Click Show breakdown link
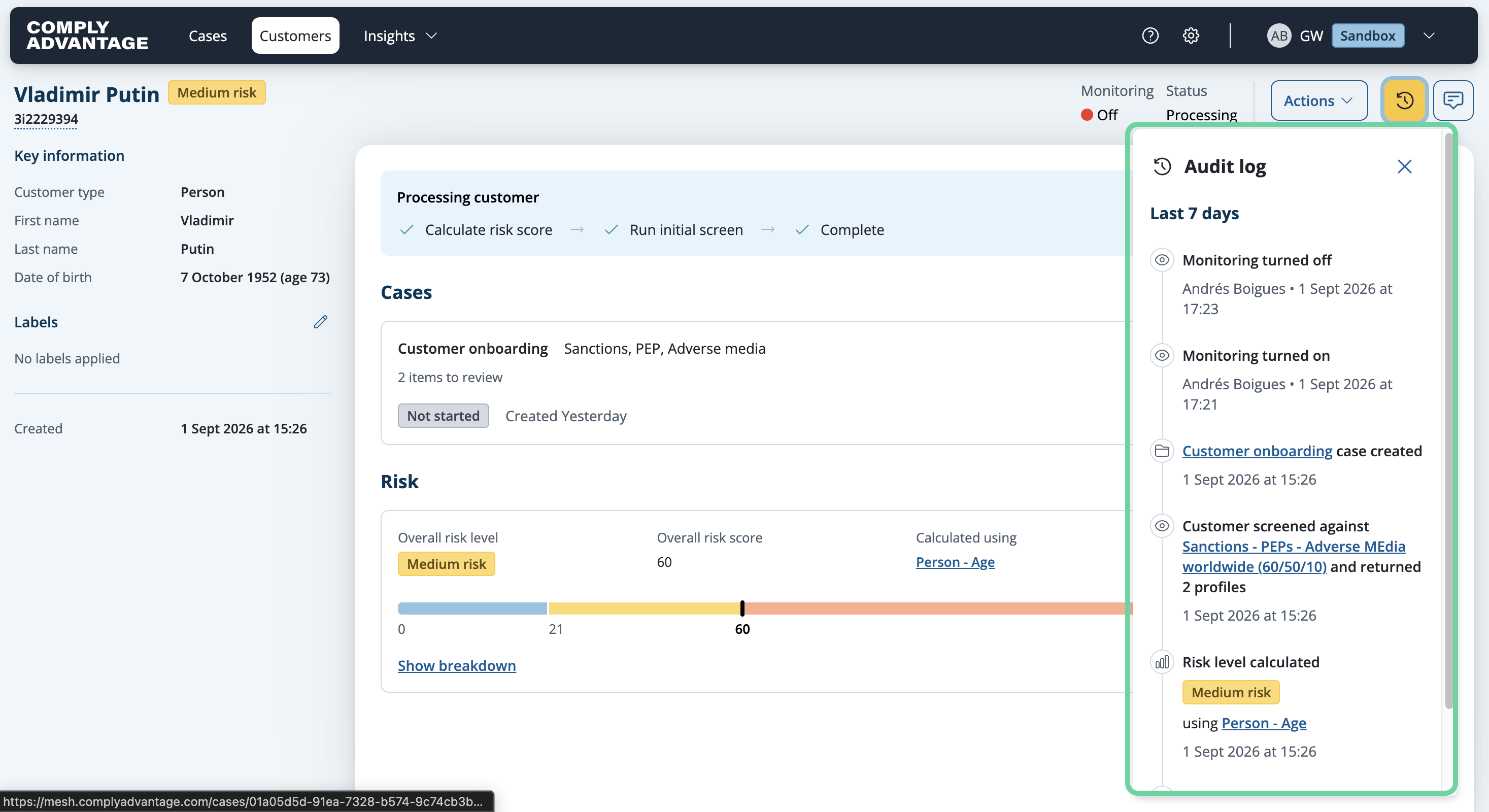 tap(457, 665)
